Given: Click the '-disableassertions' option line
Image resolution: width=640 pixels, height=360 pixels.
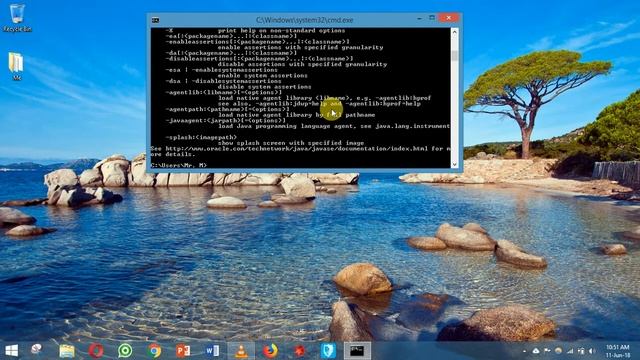Looking at the screenshot, I should (259, 58).
